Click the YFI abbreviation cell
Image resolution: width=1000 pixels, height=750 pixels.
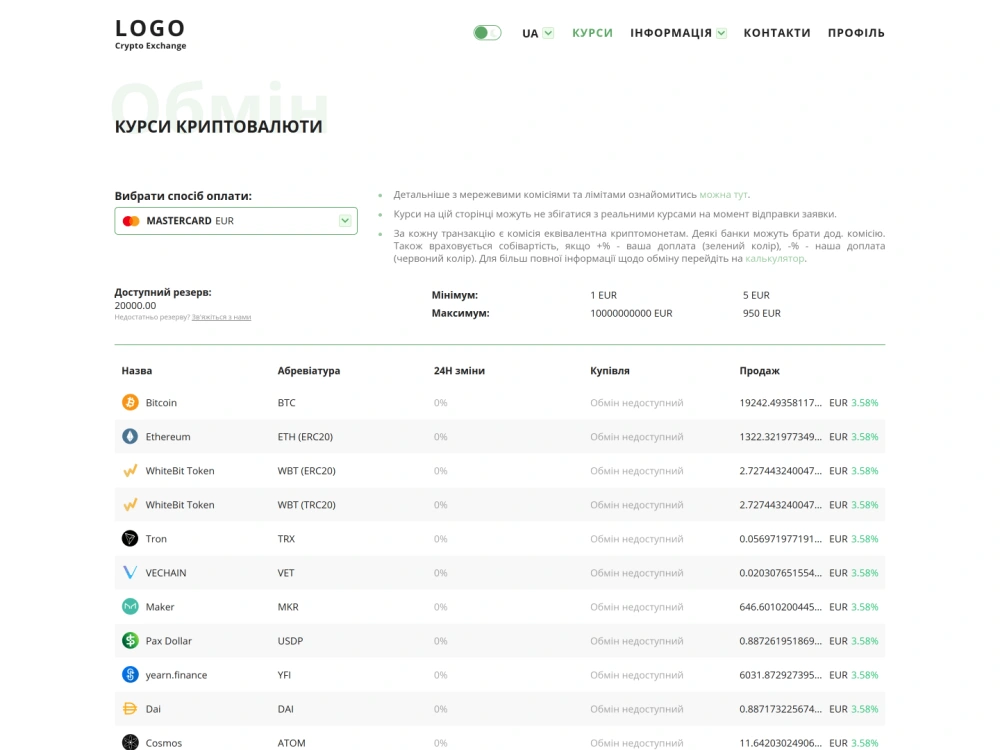(x=284, y=675)
